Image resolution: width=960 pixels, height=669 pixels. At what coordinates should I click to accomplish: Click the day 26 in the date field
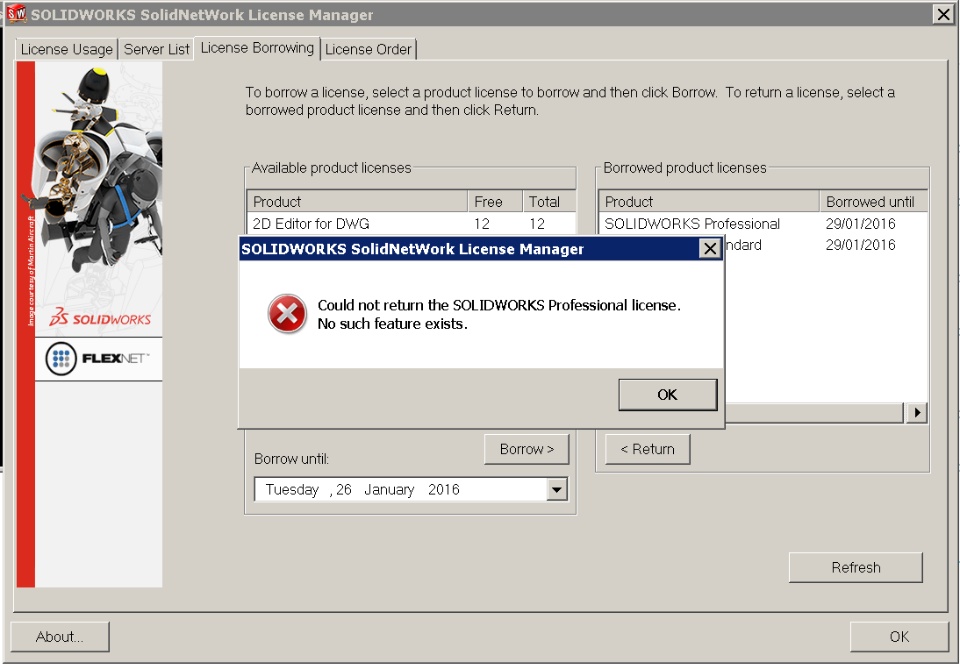[343, 490]
